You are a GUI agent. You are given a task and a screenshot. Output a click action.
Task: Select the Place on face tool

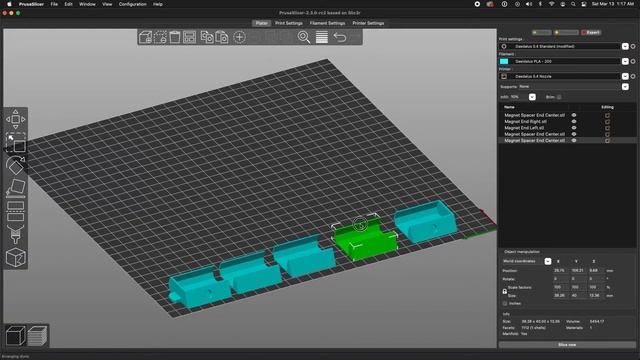click(x=16, y=187)
